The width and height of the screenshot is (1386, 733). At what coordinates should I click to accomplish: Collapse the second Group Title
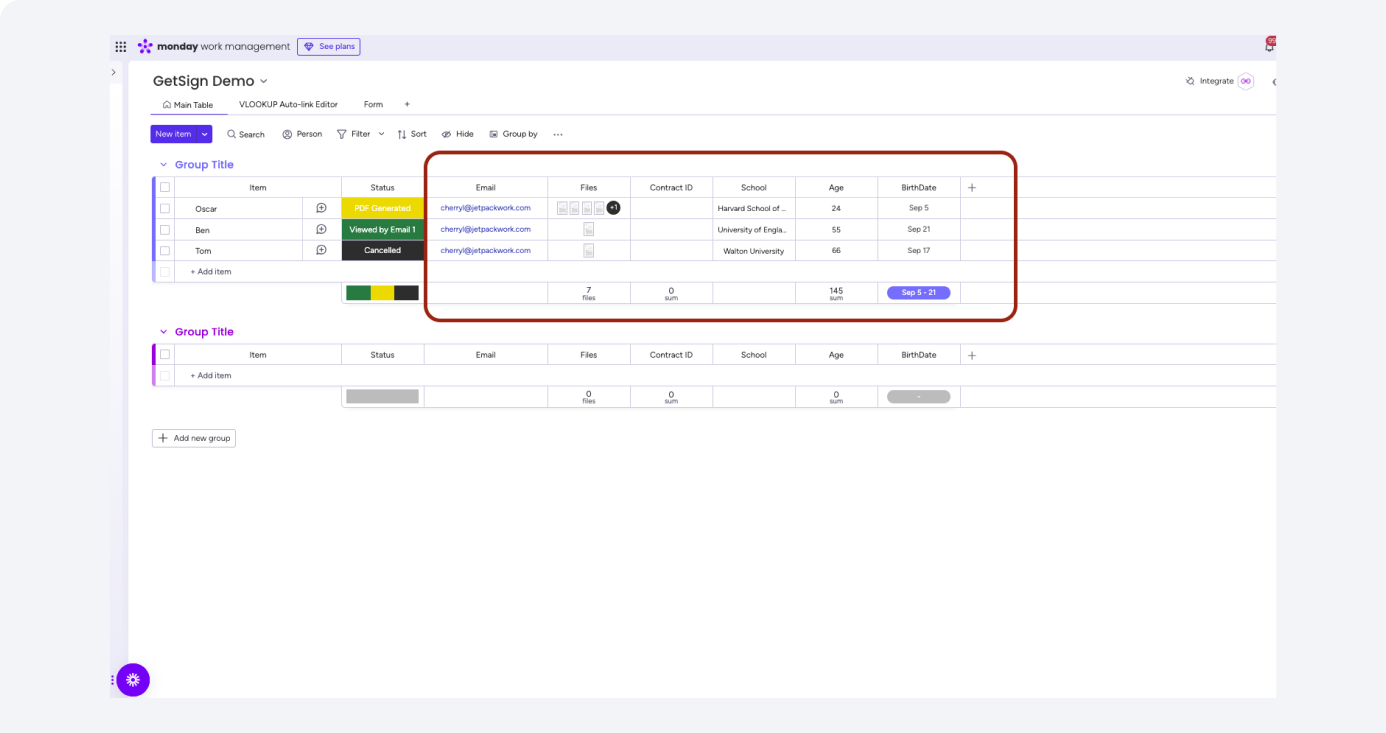click(163, 332)
